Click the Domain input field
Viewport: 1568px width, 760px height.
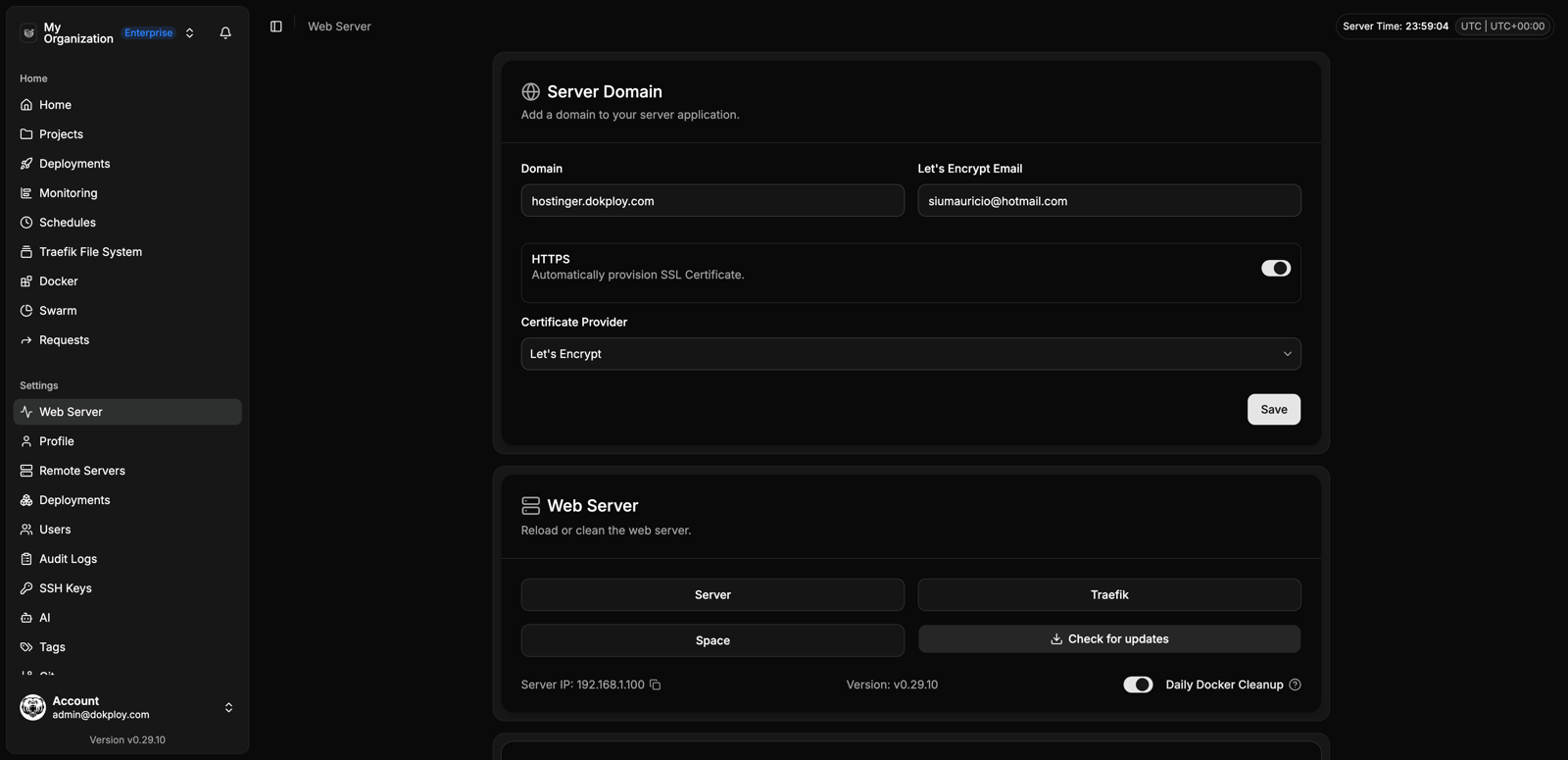pos(712,201)
